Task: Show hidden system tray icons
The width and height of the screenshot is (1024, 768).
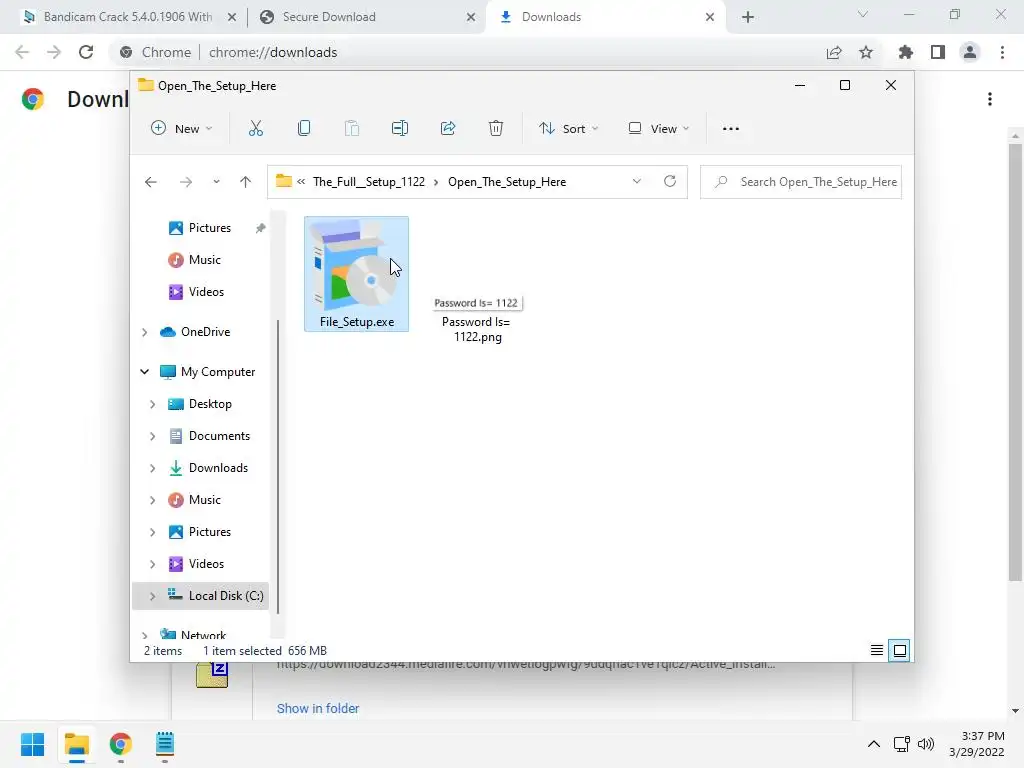Action: tap(874, 744)
